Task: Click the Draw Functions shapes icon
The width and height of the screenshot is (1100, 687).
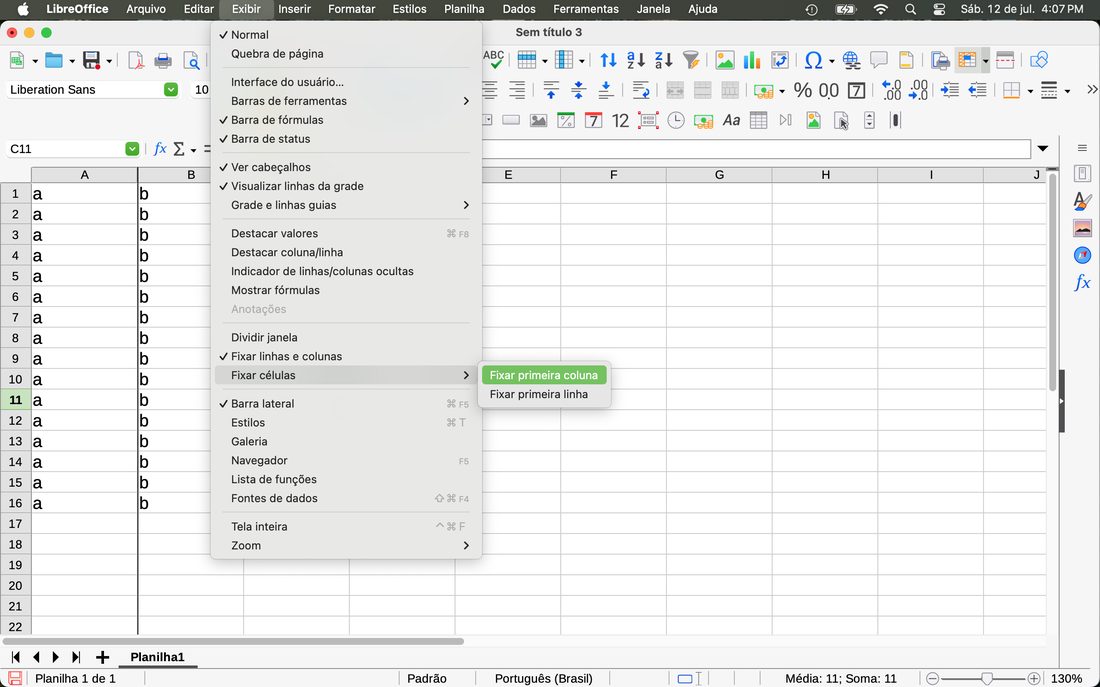Action: point(1039,60)
